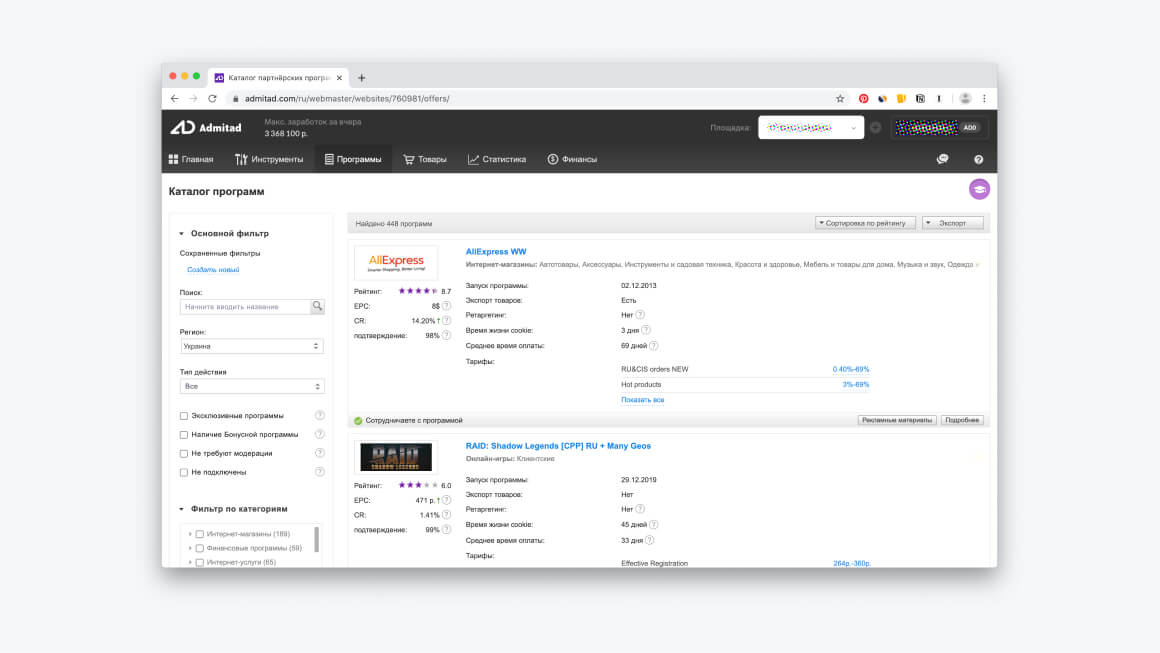This screenshot has height=653, width=1160.
Task: Open the Chrome profile avatar
Action: click(965, 98)
